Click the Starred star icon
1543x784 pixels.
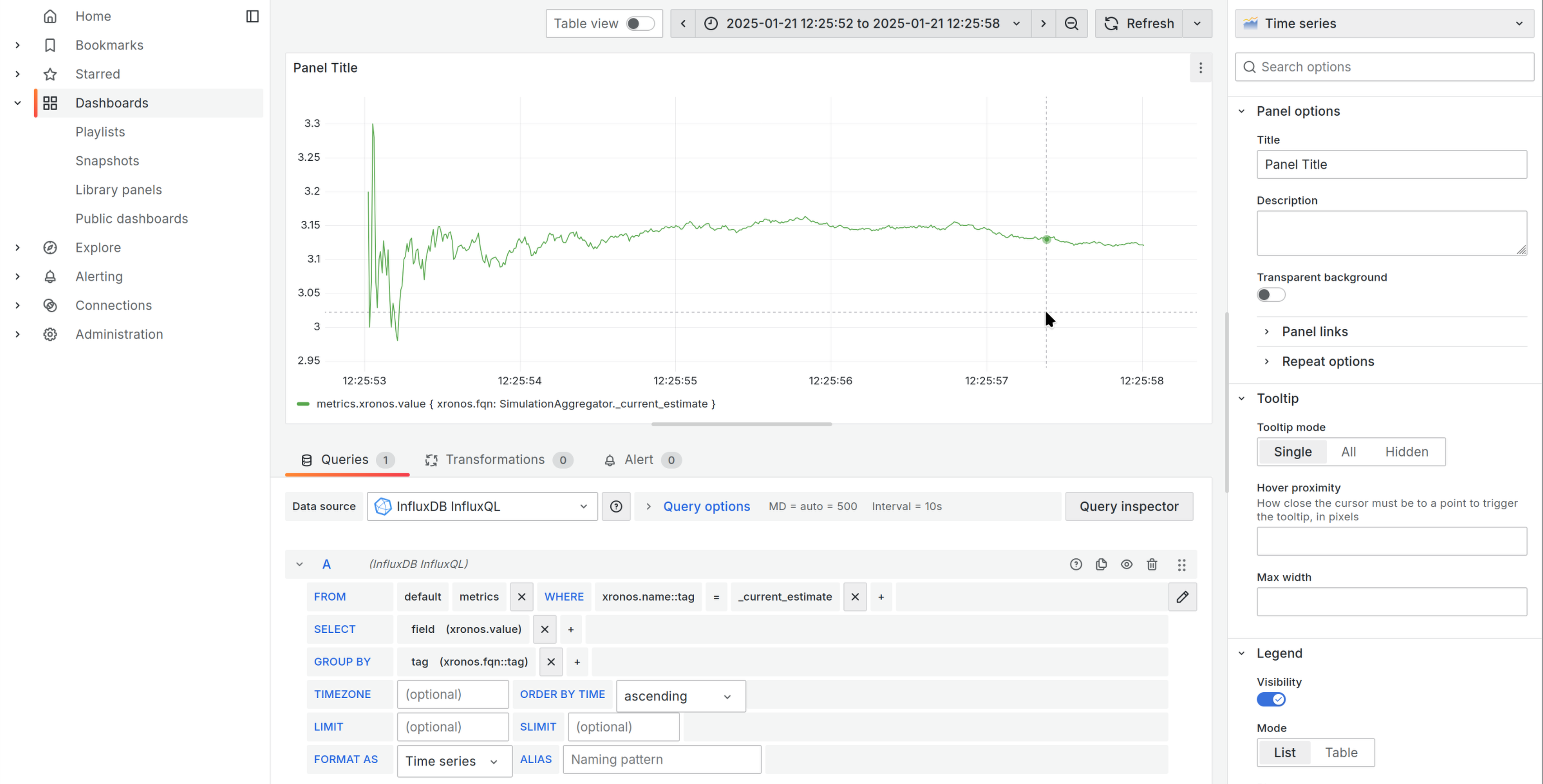[50, 74]
